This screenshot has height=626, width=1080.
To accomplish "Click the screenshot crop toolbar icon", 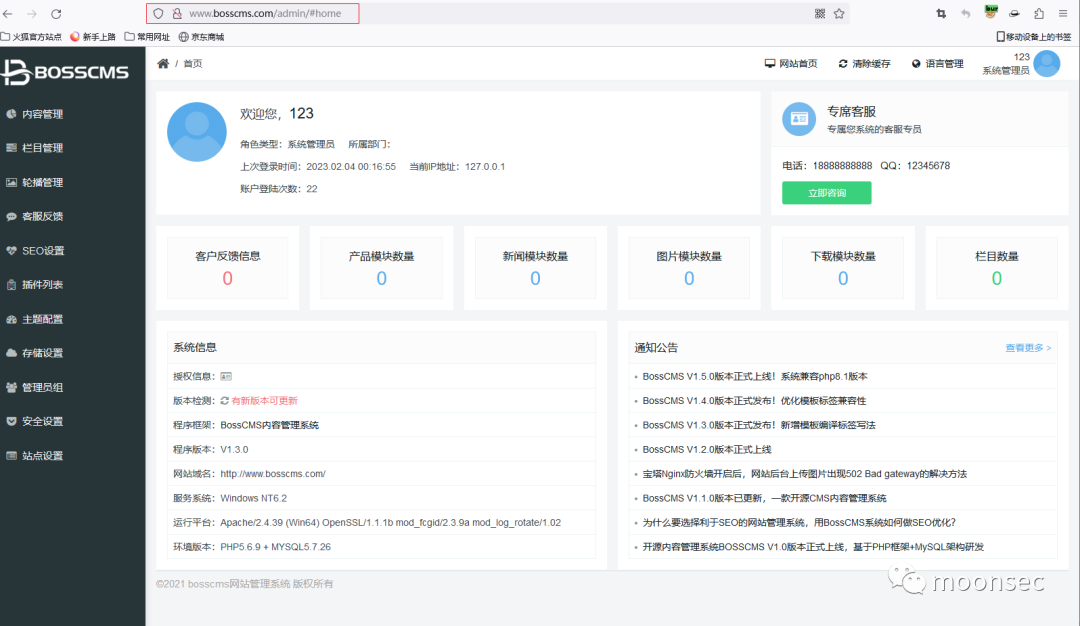I will (x=941, y=14).
